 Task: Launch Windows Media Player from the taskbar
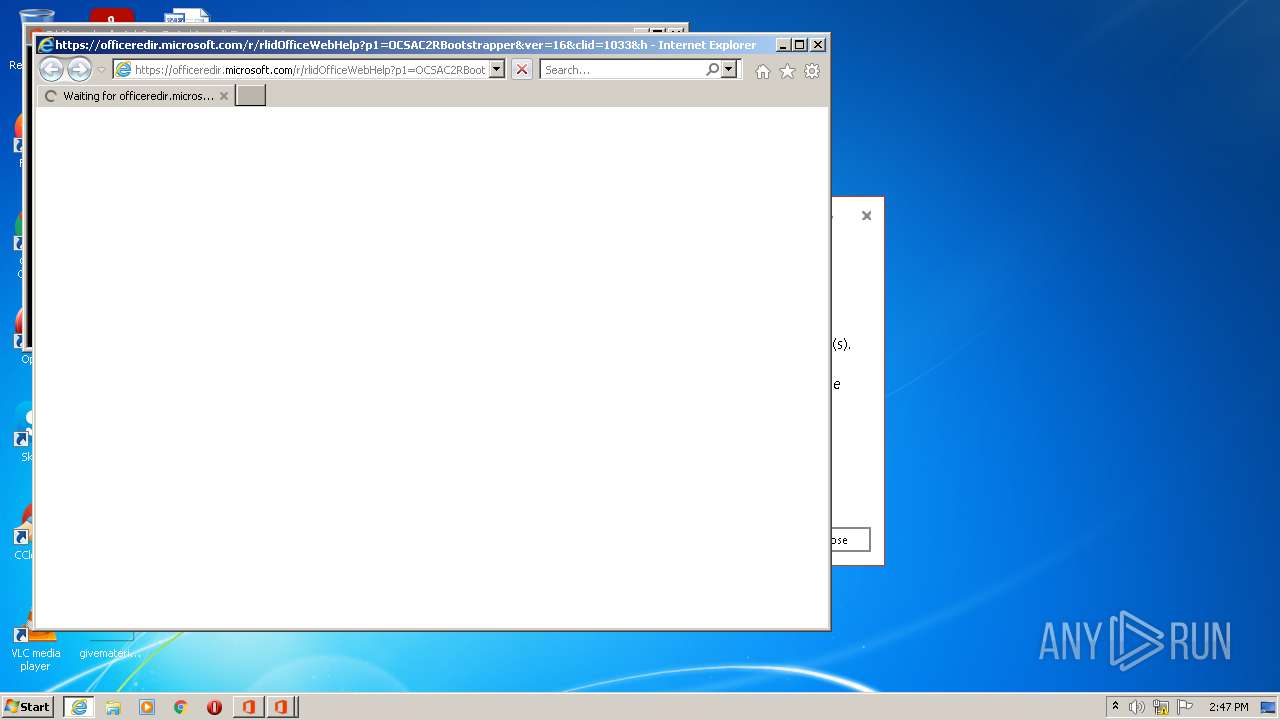click(147, 707)
